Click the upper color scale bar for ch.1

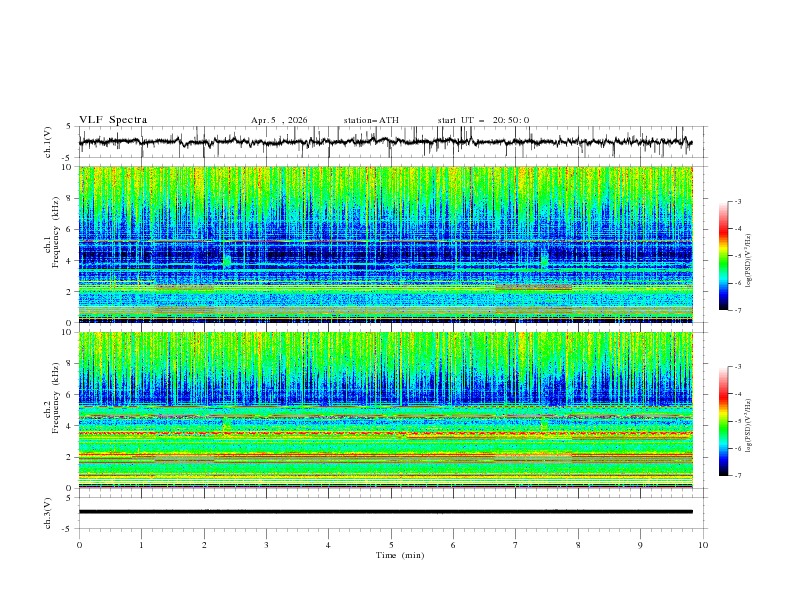point(723,255)
